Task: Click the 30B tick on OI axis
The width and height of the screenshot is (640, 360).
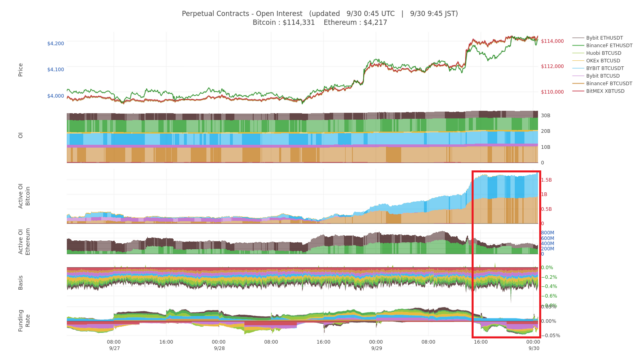Action: click(545, 116)
